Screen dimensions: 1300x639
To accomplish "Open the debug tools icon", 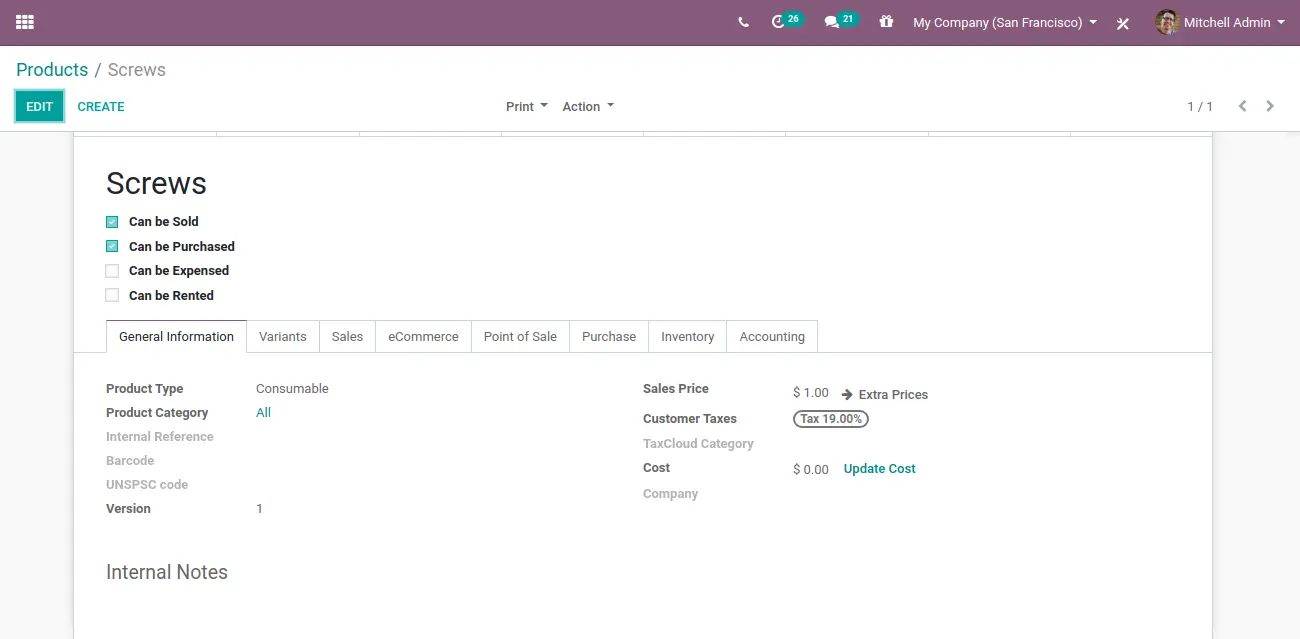I will tap(1123, 23).
